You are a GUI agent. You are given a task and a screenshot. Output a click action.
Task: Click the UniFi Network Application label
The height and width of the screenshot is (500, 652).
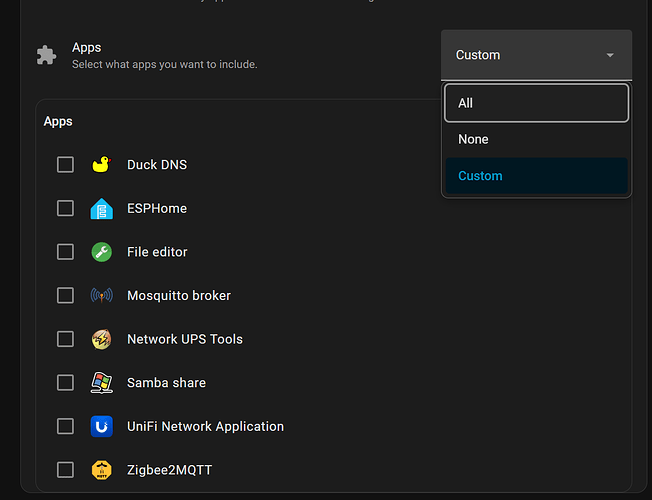pos(205,426)
